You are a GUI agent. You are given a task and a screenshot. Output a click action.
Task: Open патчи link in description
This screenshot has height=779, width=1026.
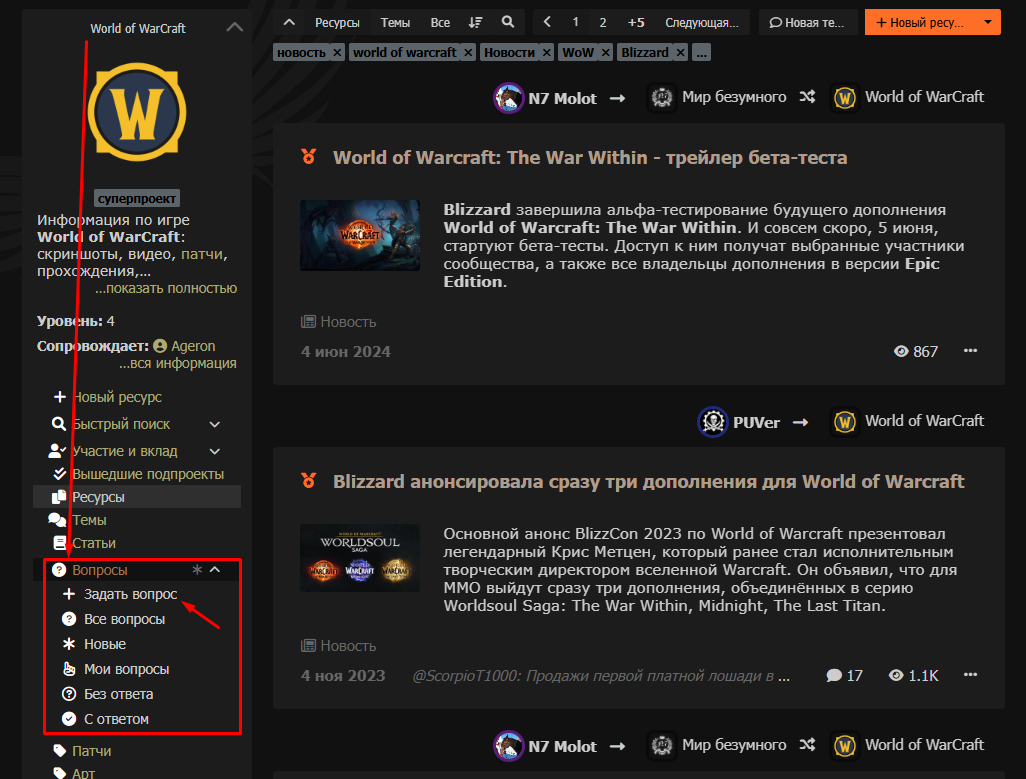tap(202, 254)
